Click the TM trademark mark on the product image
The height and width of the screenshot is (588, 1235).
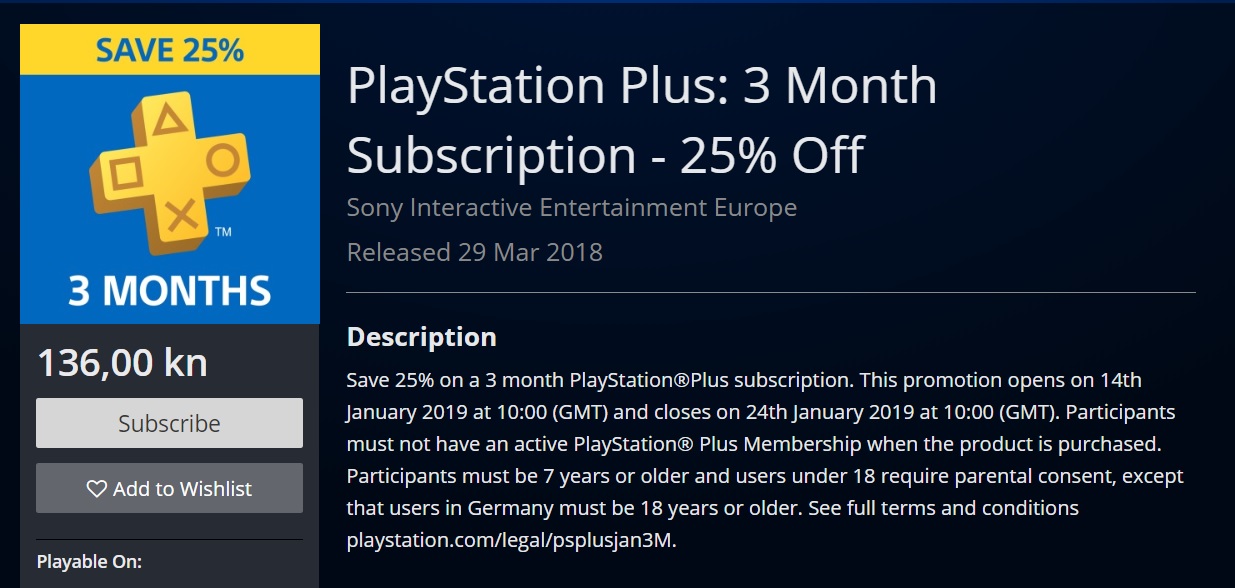223,233
